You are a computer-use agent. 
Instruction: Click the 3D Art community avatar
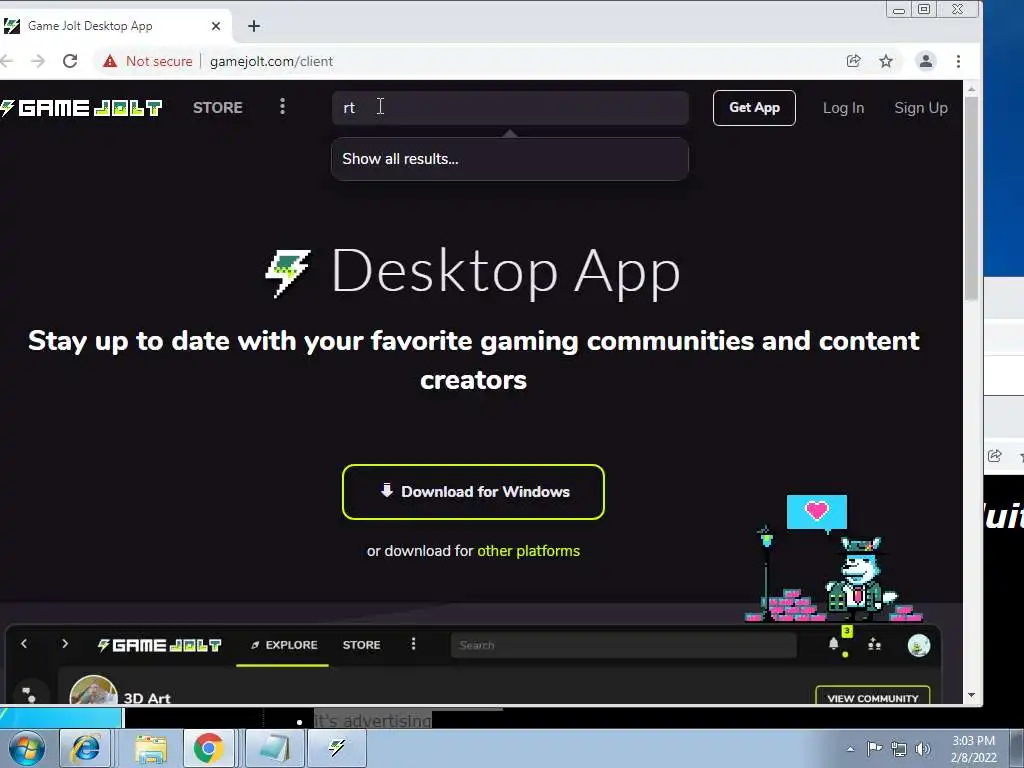[x=93, y=691]
